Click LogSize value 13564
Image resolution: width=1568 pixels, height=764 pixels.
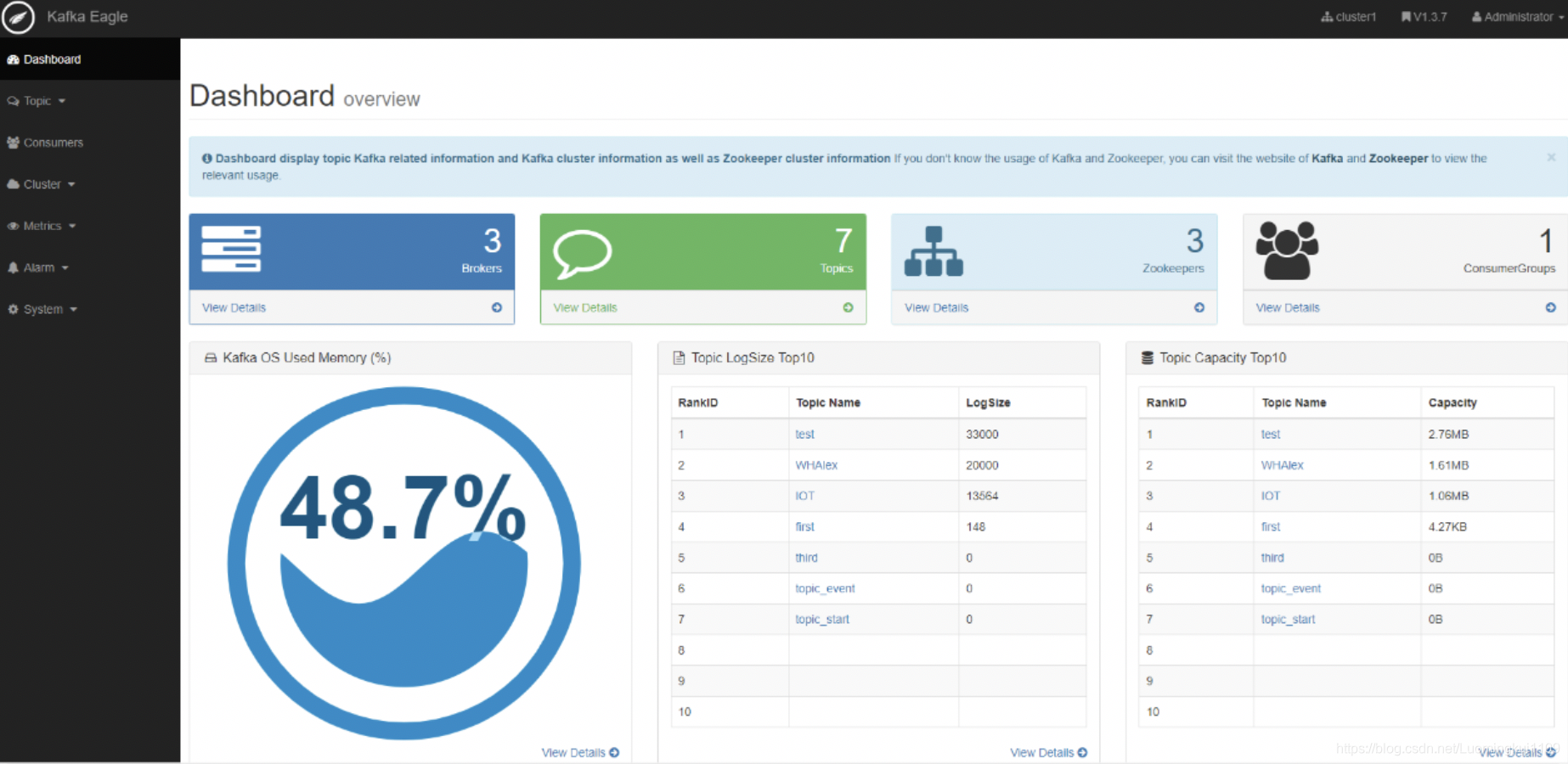[982, 496]
